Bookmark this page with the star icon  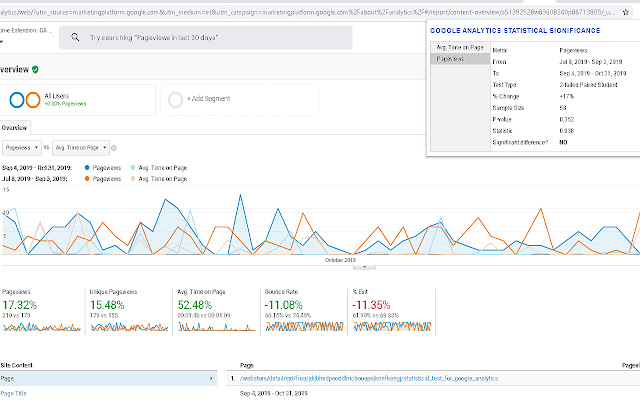[x=625, y=12]
